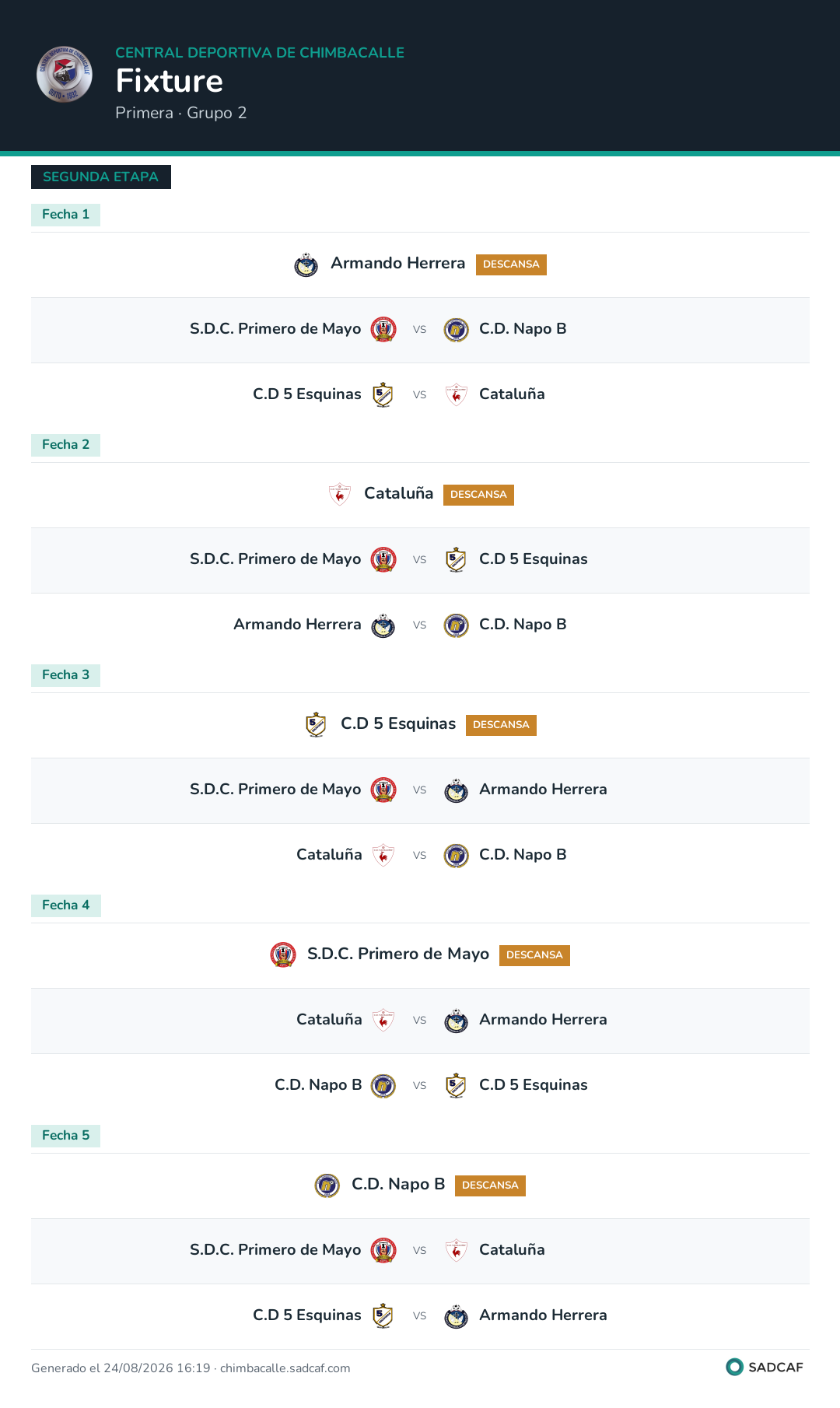Click Cataluña team name in Fecha 5
The image size is (840, 1408).
point(512,1250)
